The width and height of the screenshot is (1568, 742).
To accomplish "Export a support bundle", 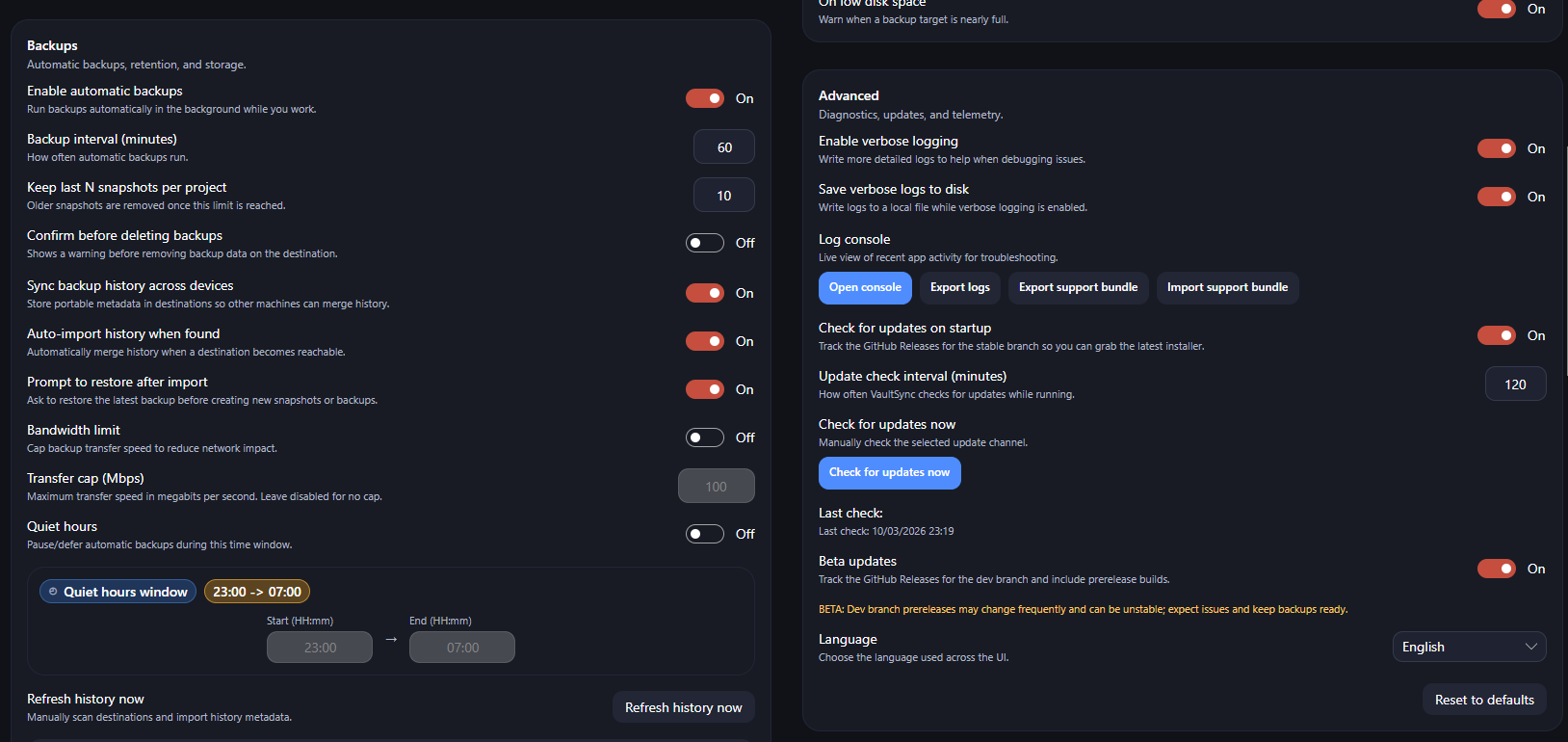I will 1078,287.
